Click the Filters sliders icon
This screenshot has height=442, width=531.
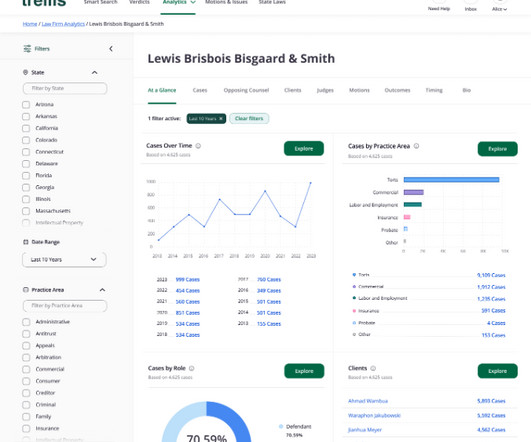tap(27, 49)
